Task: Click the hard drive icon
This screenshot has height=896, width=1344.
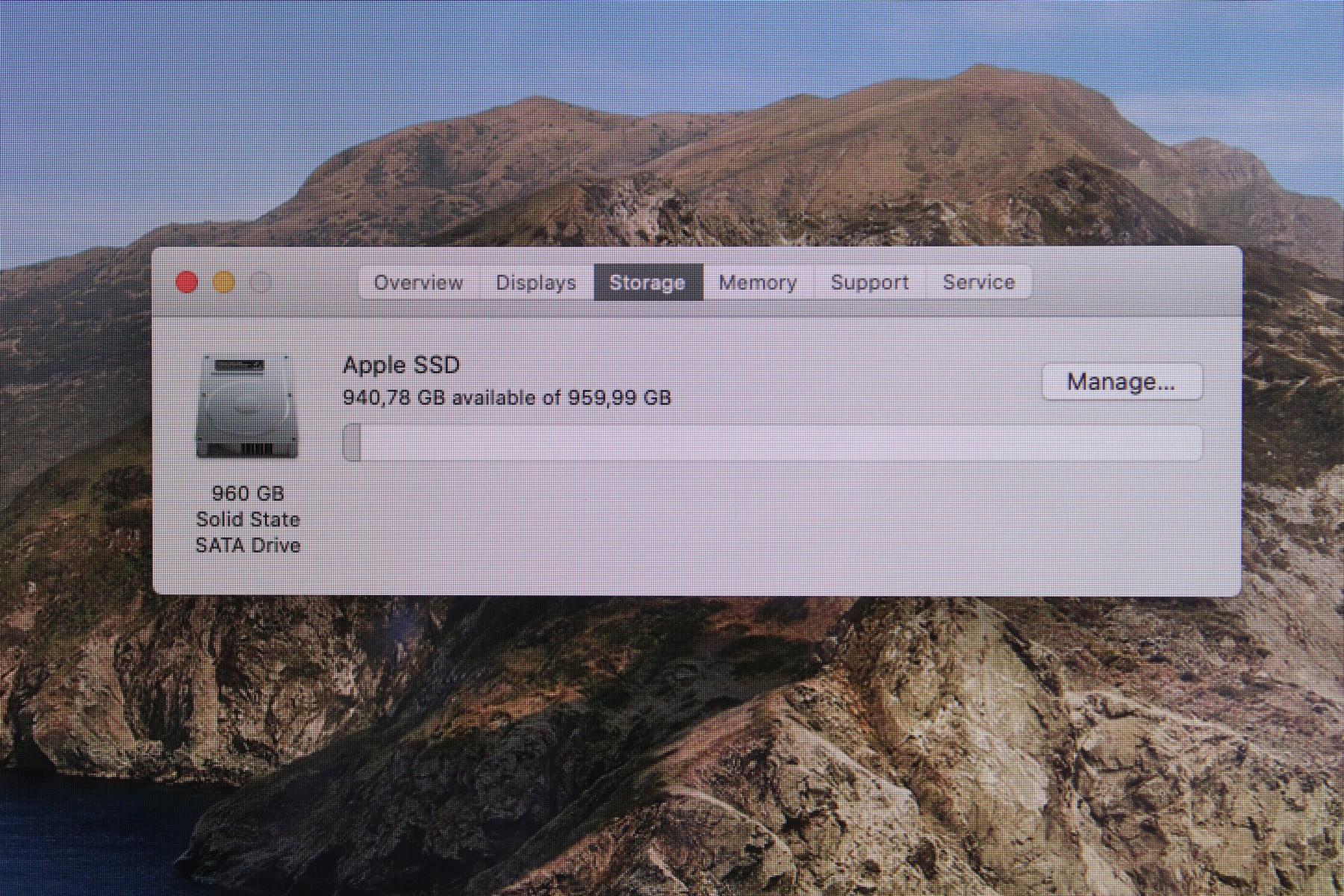Action: click(247, 408)
